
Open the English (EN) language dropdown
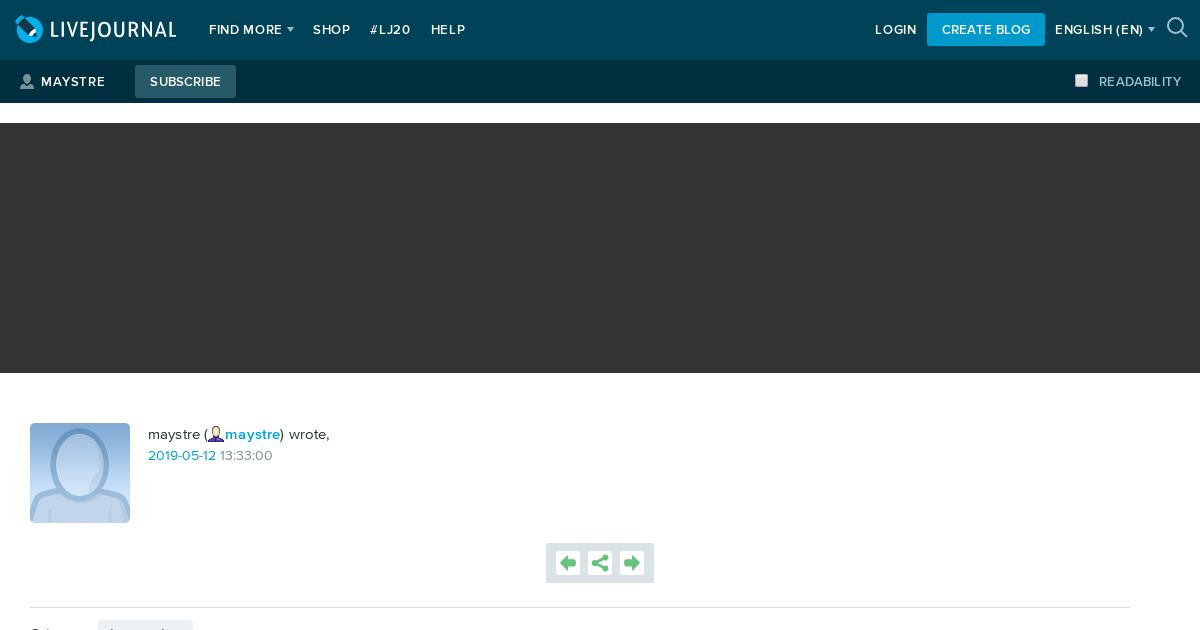point(1105,30)
